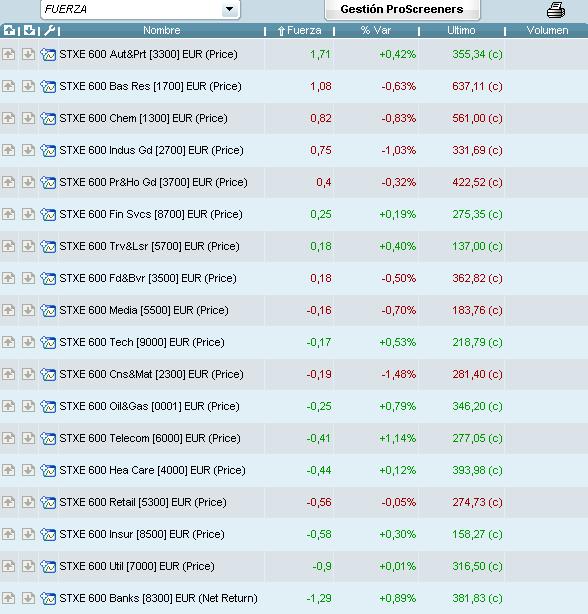Open chart icon for STXE 600 Aut&Prt
588x614 pixels.
click(48, 54)
